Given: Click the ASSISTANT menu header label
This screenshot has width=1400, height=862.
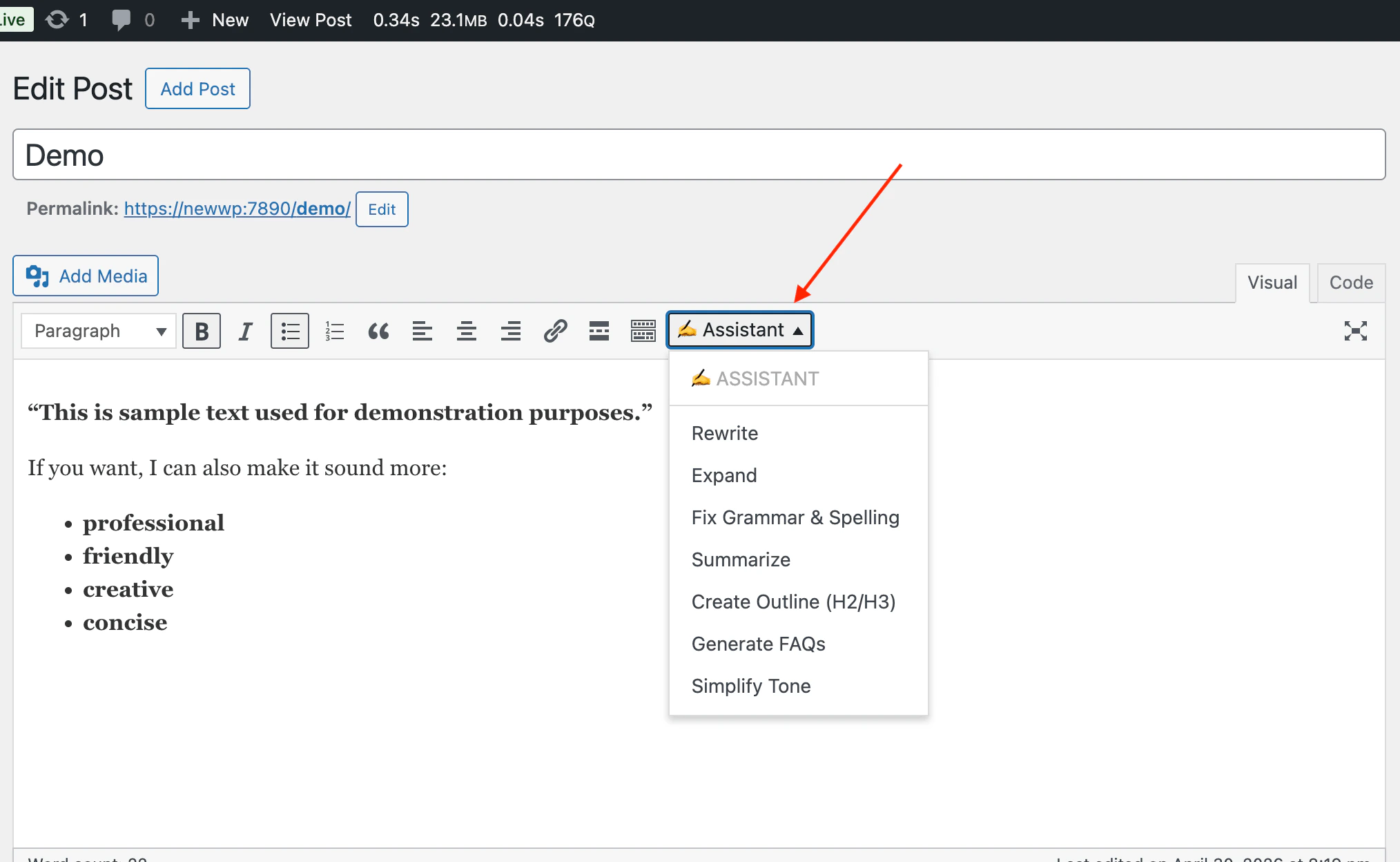Looking at the screenshot, I should [755, 379].
